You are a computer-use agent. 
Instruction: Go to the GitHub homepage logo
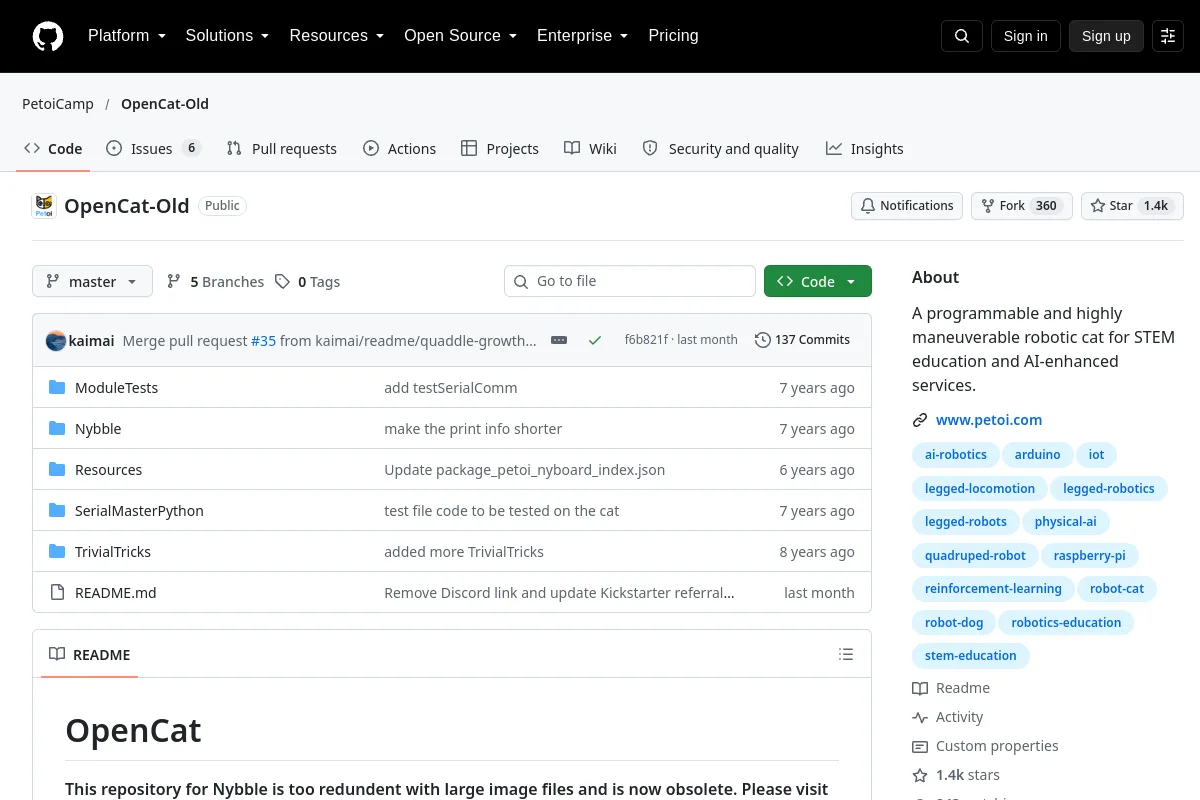coord(48,36)
